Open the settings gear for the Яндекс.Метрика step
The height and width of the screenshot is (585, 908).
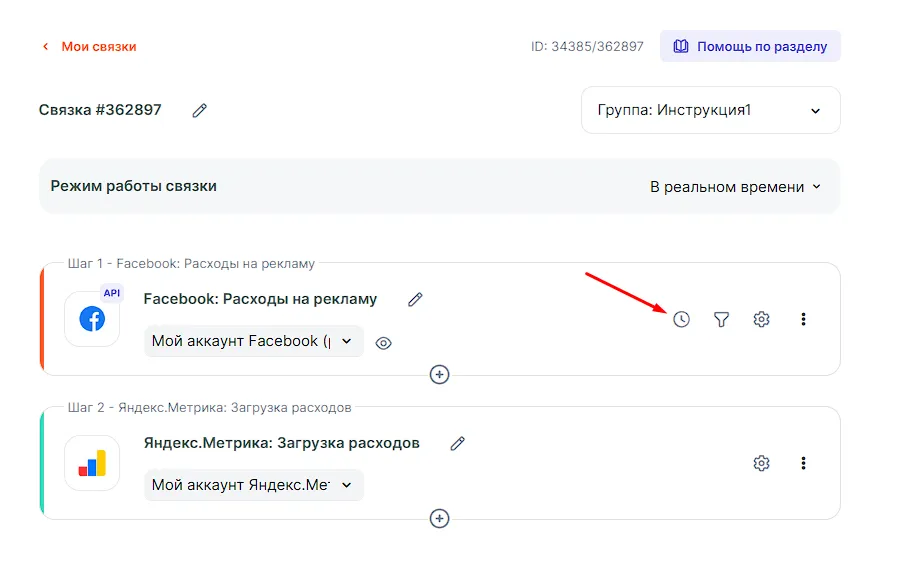pos(761,463)
